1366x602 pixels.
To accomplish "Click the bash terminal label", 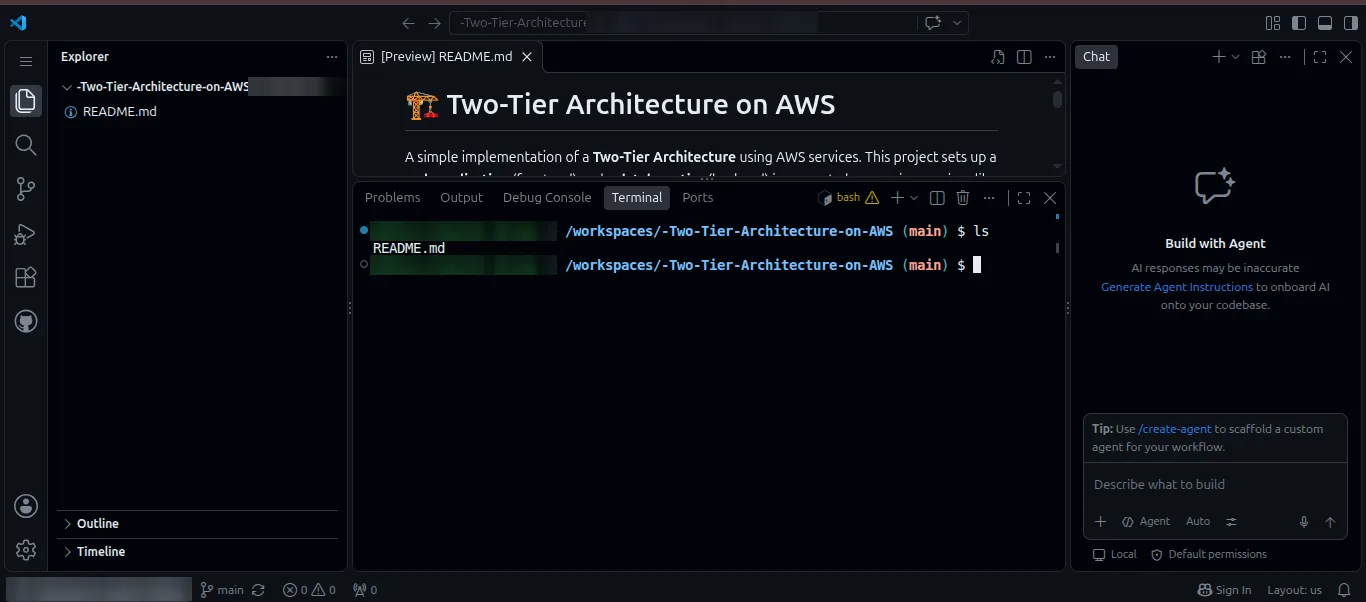I will click(848, 198).
